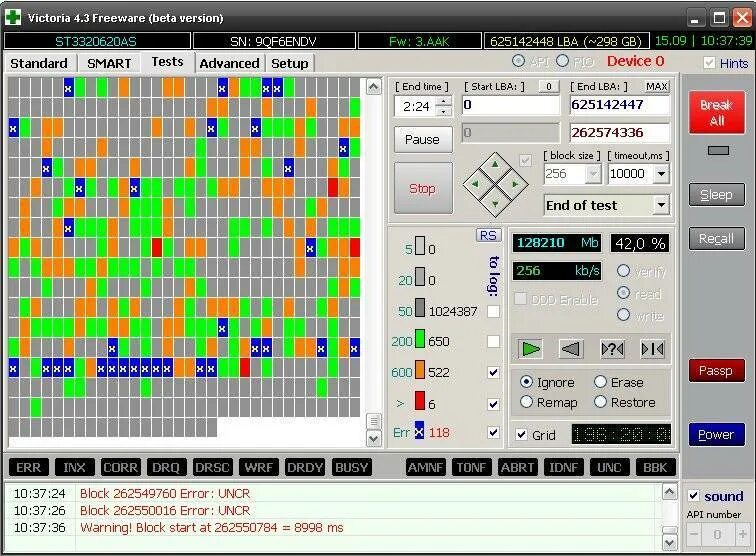Click the left arrow of the navigation diamond
The image size is (756, 556).
(x=475, y=184)
